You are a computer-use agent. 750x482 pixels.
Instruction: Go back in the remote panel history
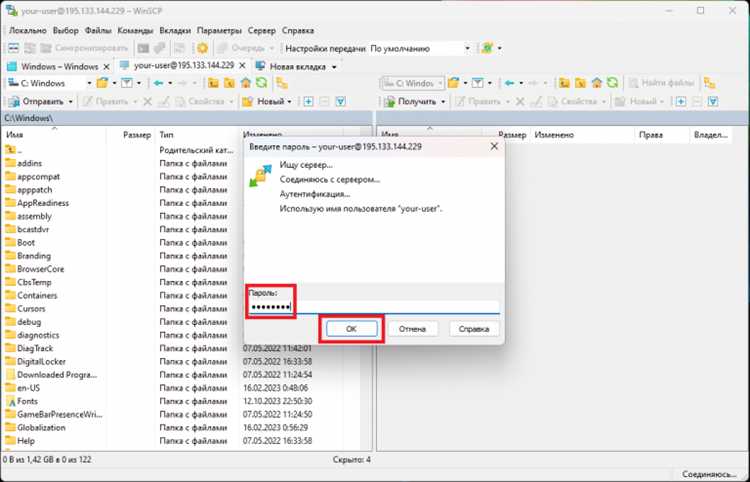click(509, 83)
